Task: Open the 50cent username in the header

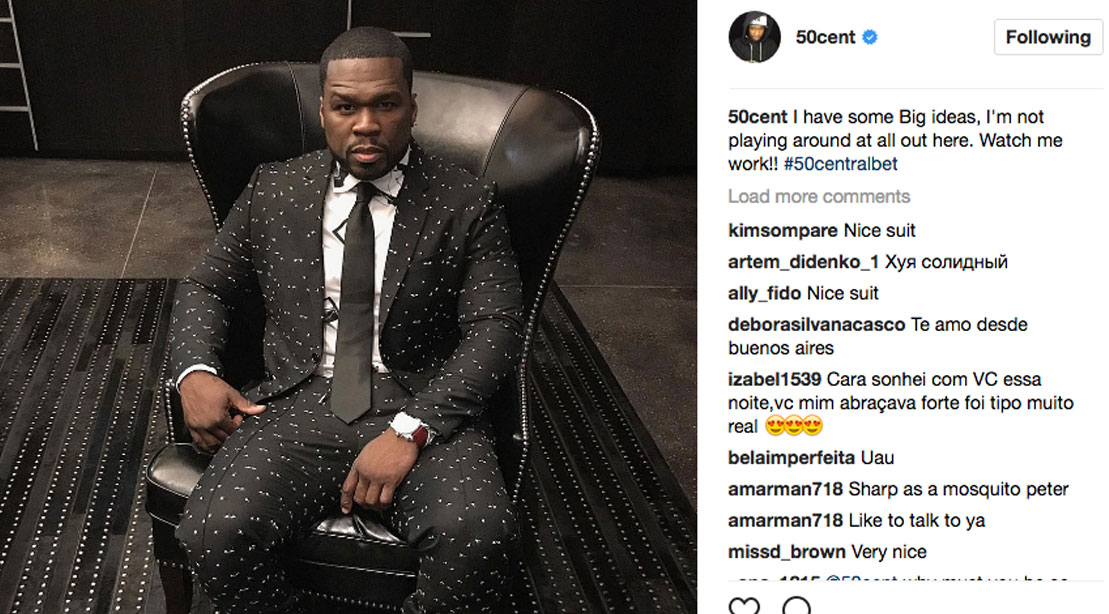Action: [825, 37]
